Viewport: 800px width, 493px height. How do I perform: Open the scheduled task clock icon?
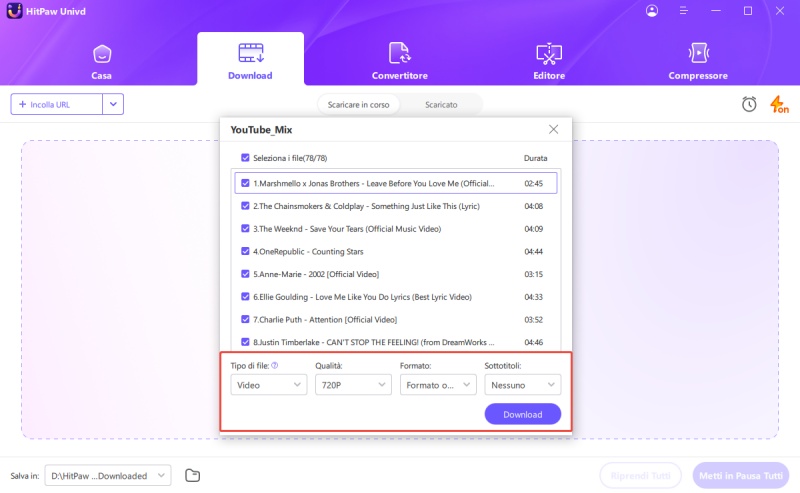[749, 104]
